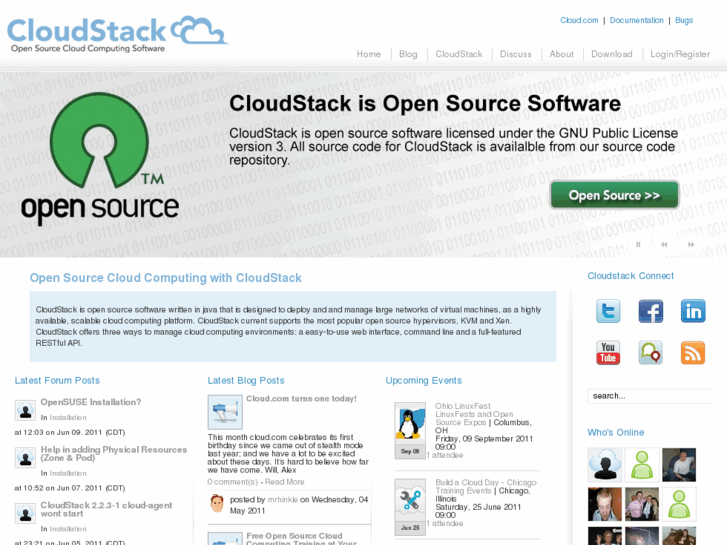The width and height of the screenshot is (727, 545).
Task: Open Help in adding Physical Resources post
Action: 114,454
